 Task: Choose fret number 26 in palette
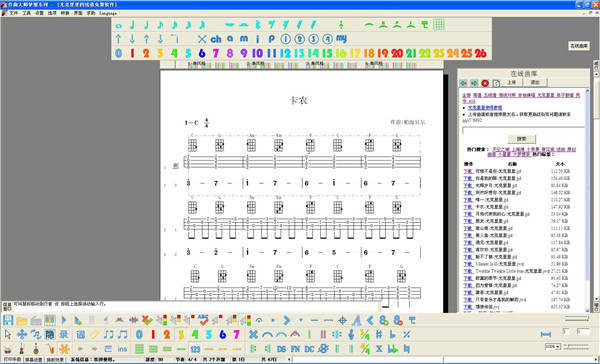(481, 53)
